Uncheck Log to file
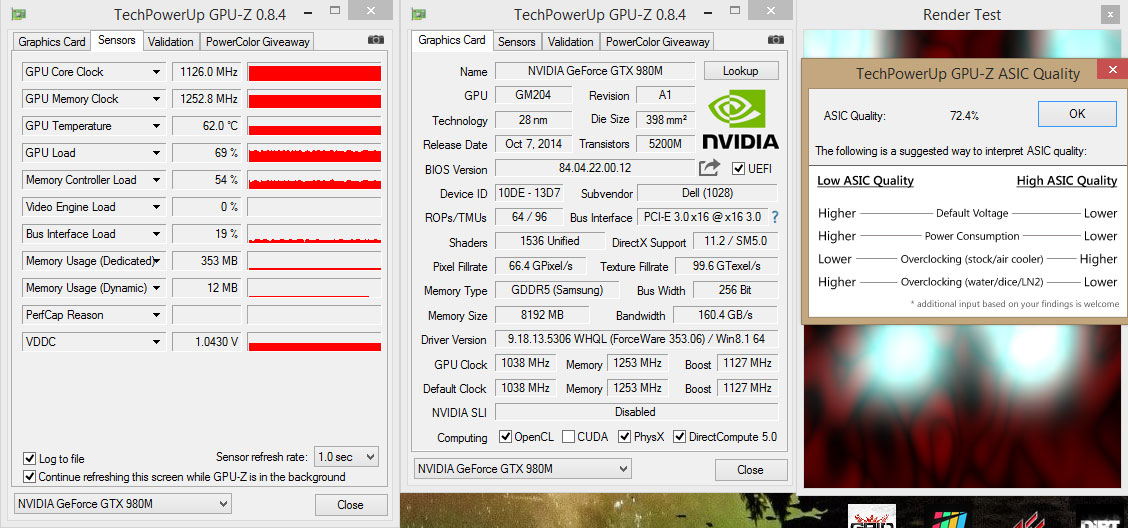The width and height of the screenshot is (1128, 528). [x=29, y=458]
